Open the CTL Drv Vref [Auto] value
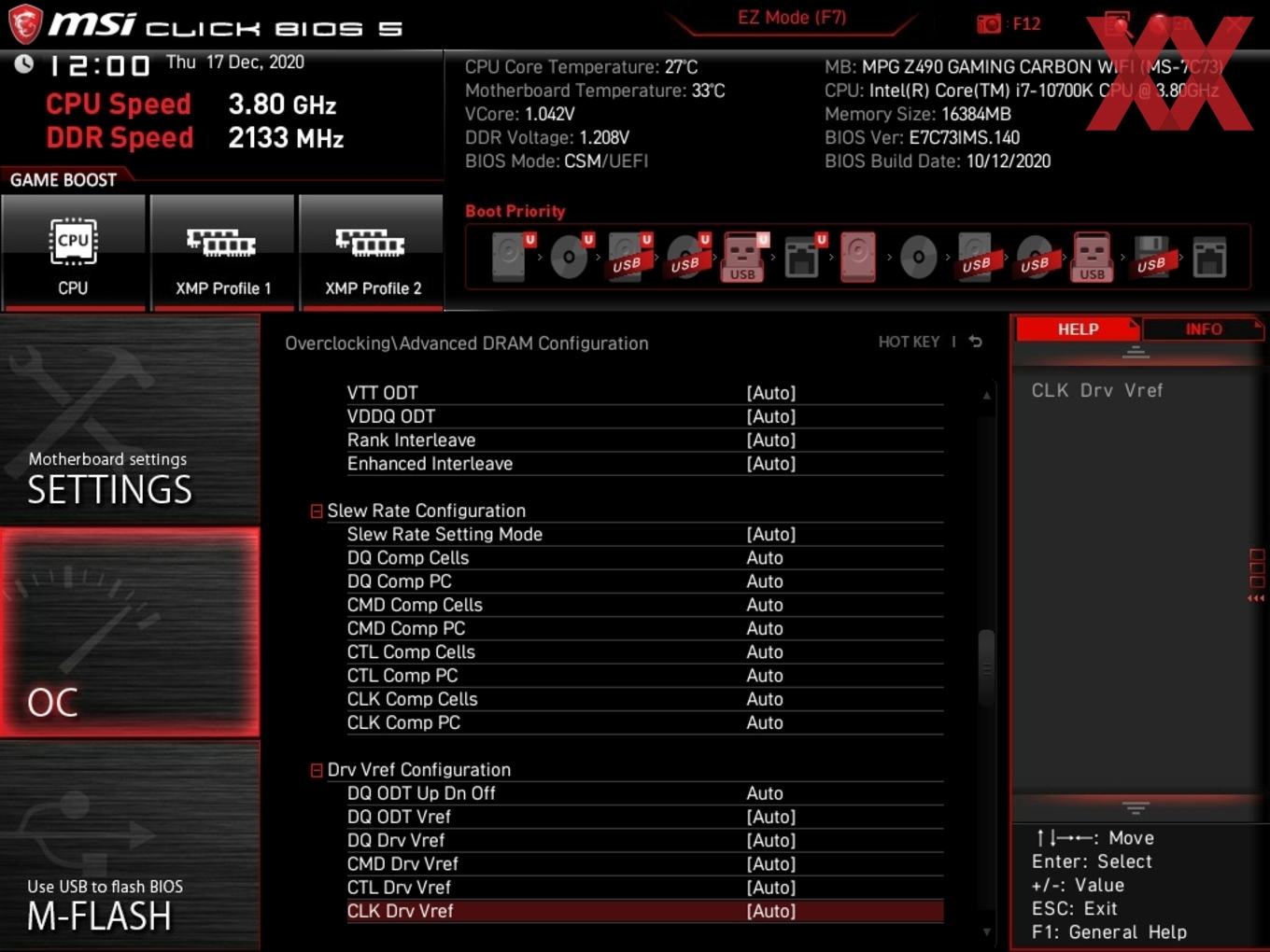 click(x=771, y=888)
